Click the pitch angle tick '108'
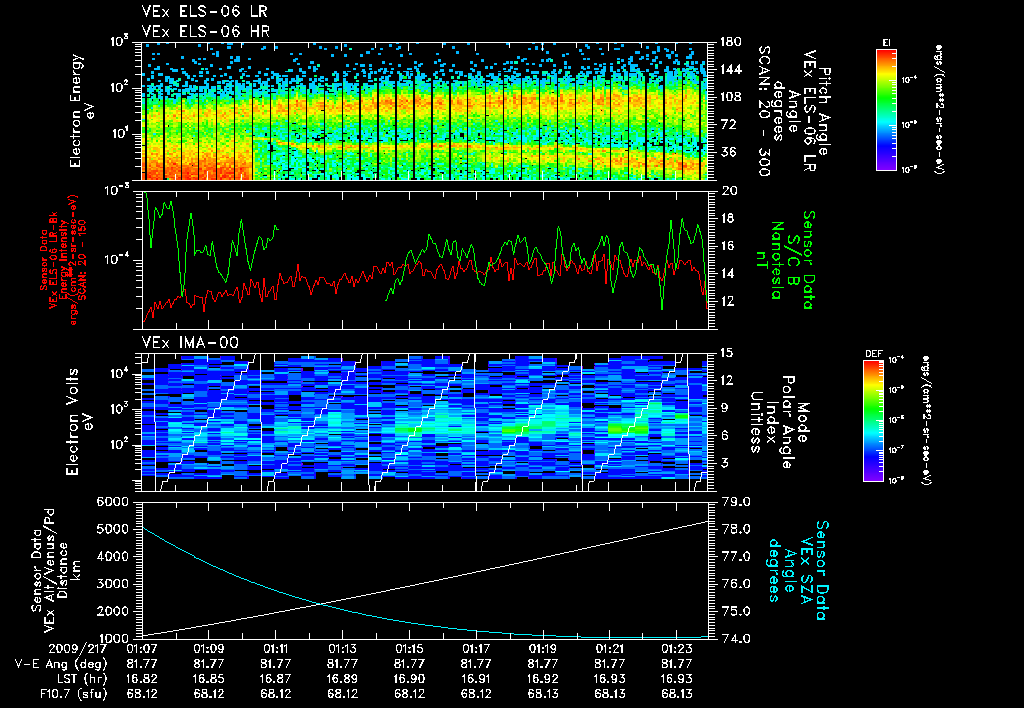The height and width of the screenshot is (708, 1024). click(x=730, y=97)
